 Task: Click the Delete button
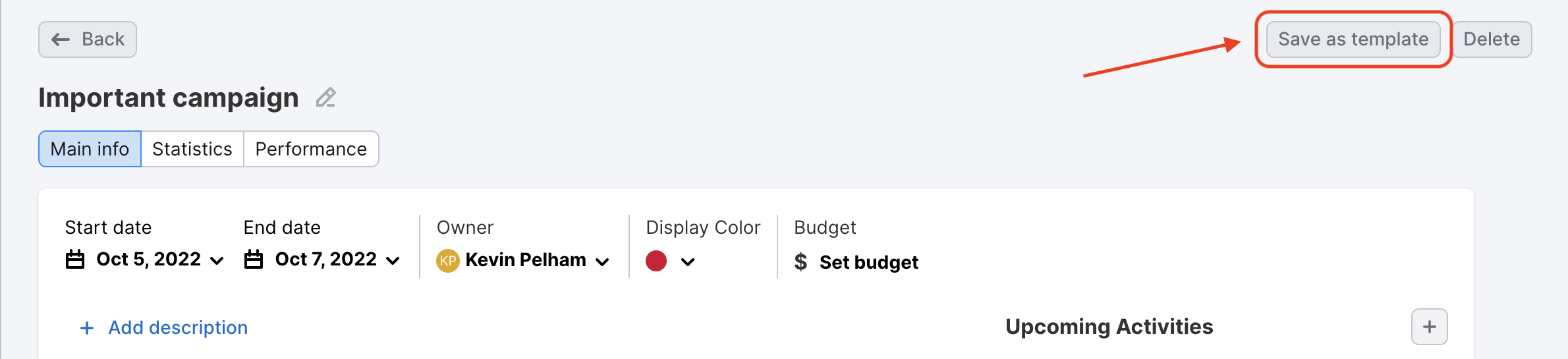point(1492,40)
